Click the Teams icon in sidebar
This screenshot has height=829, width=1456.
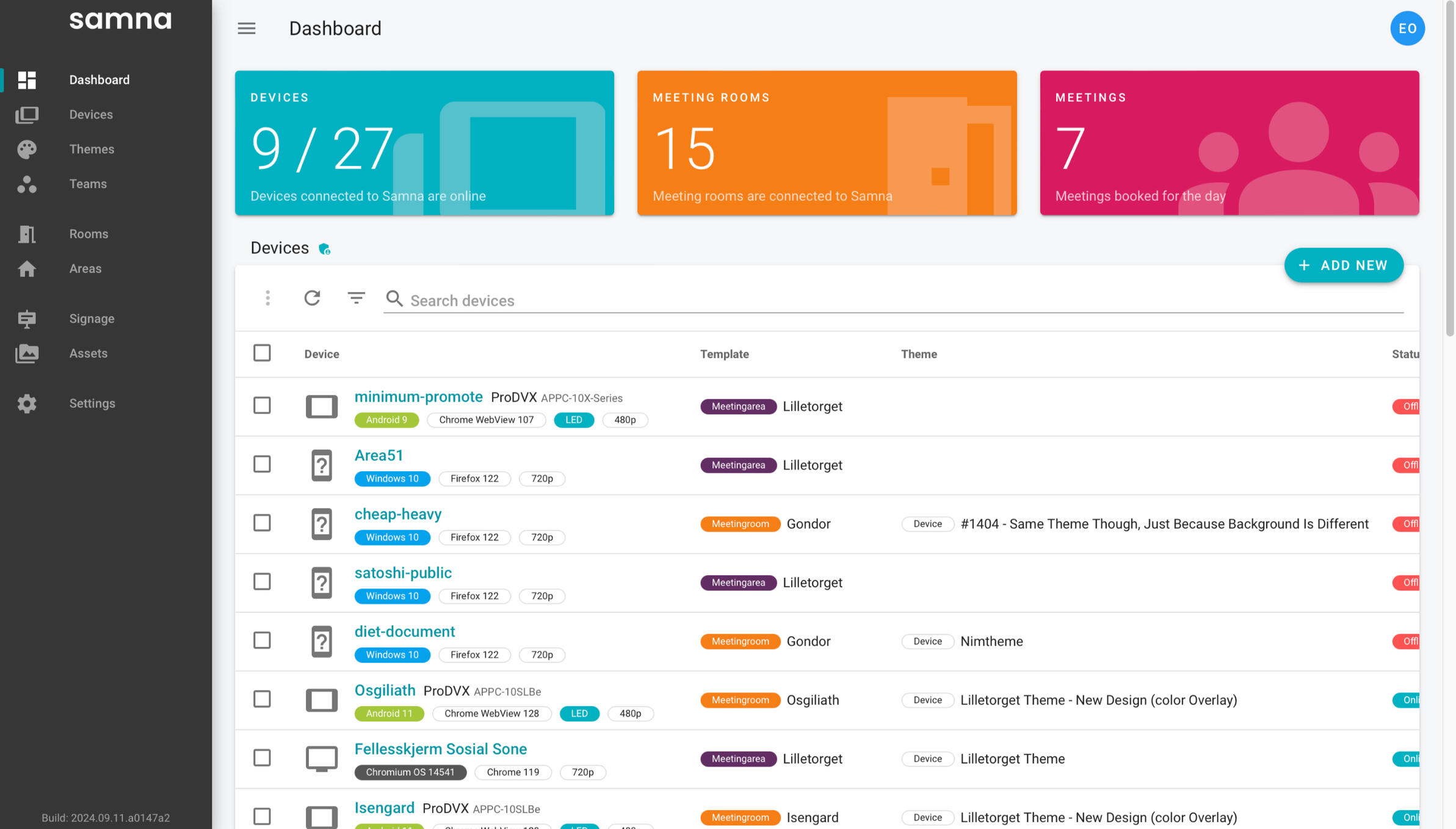pyautogui.click(x=27, y=184)
